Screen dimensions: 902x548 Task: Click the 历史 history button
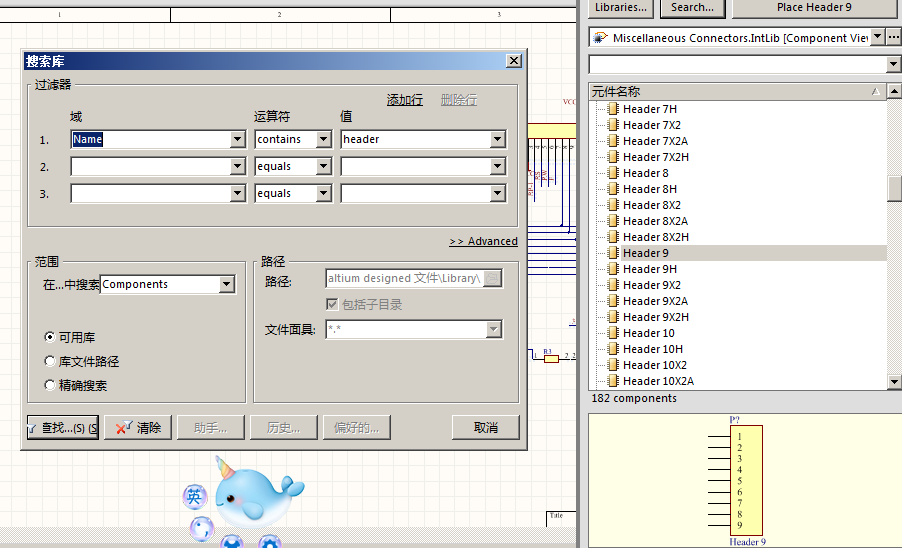click(x=284, y=427)
